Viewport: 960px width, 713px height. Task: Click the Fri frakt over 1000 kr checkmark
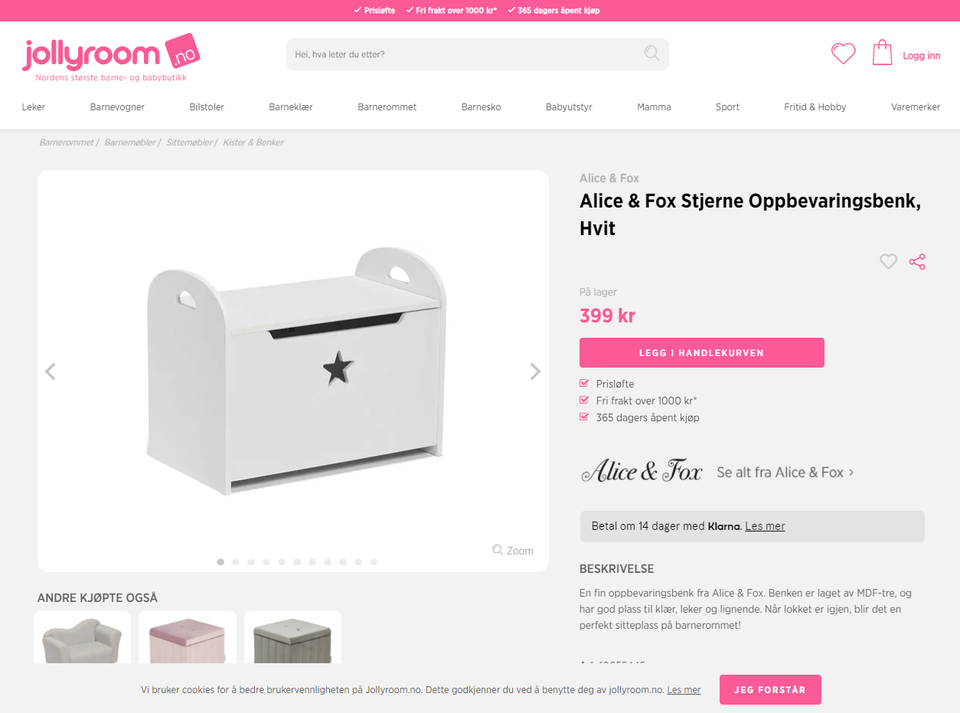(583, 400)
